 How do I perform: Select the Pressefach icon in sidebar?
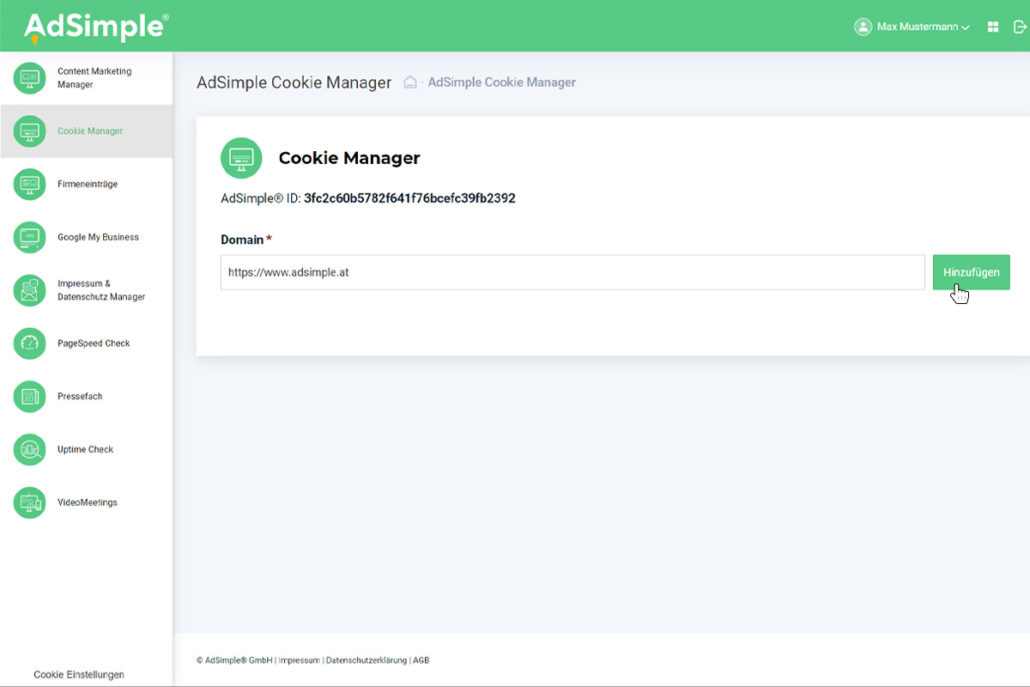click(30, 396)
